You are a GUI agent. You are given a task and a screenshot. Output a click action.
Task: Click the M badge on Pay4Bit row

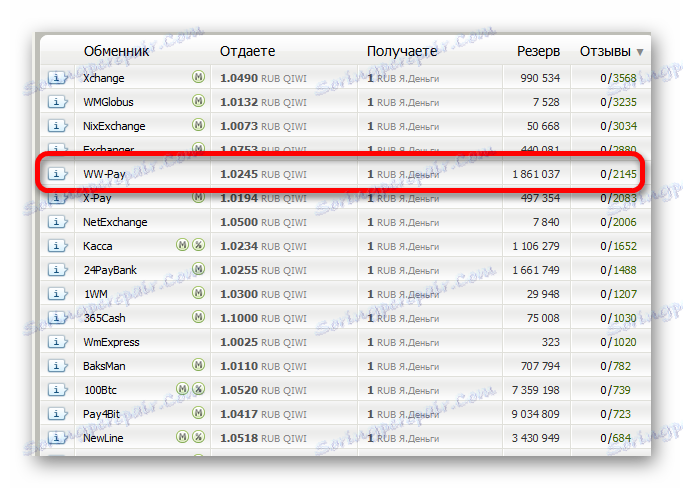point(198,413)
